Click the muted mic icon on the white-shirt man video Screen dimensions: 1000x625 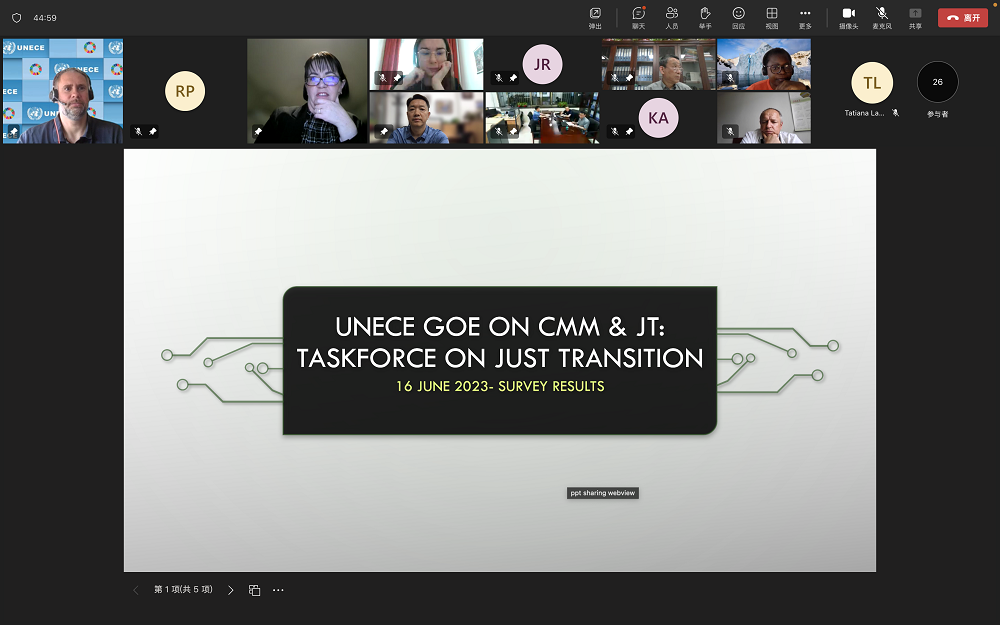[731, 131]
